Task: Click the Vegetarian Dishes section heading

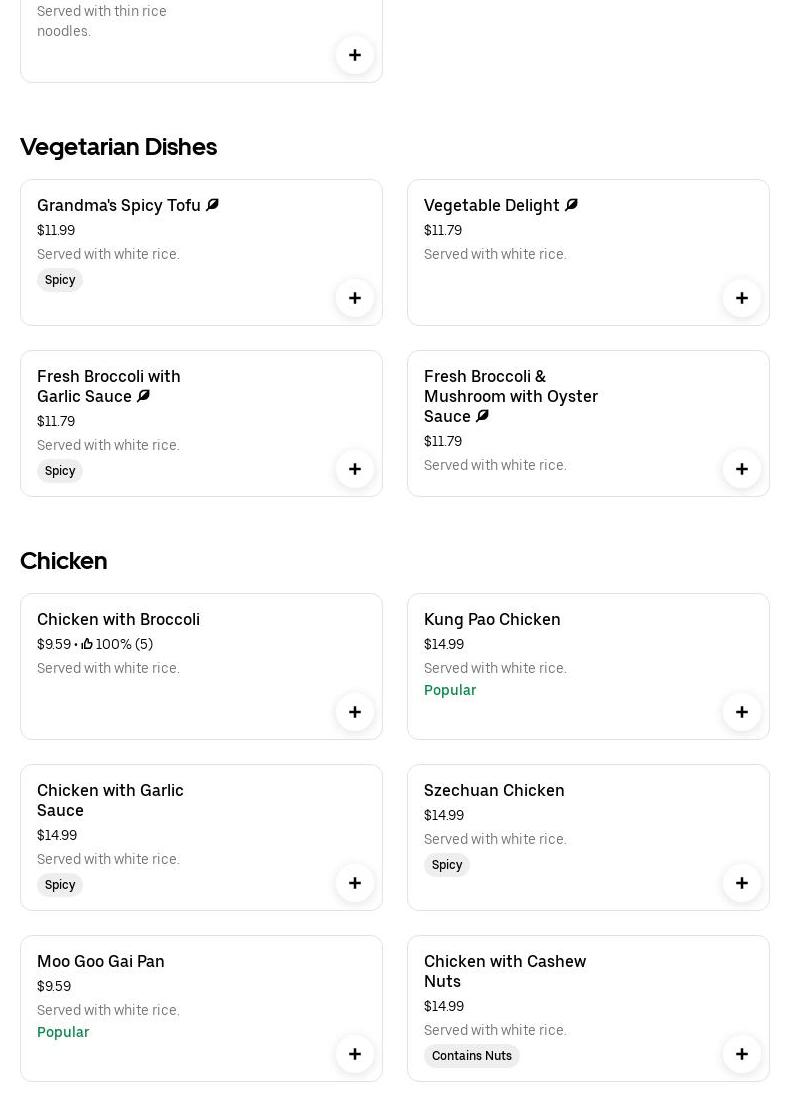Action: pyautogui.click(x=118, y=147)
